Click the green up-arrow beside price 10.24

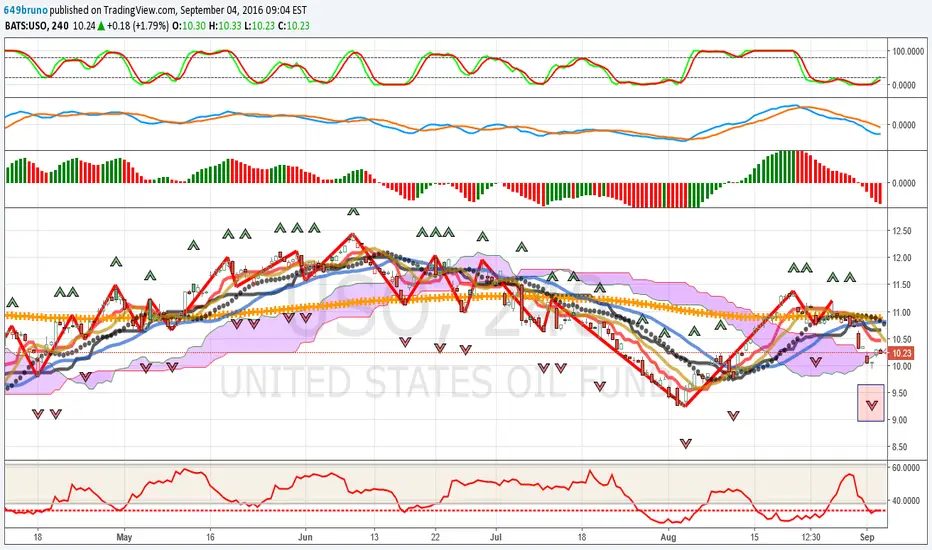click(101, 26)
